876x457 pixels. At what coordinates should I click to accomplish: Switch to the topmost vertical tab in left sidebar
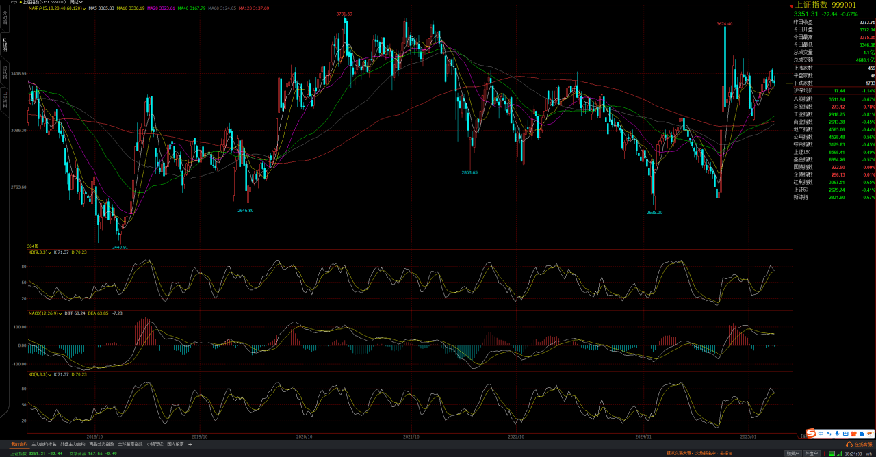[x=4, y=17]
